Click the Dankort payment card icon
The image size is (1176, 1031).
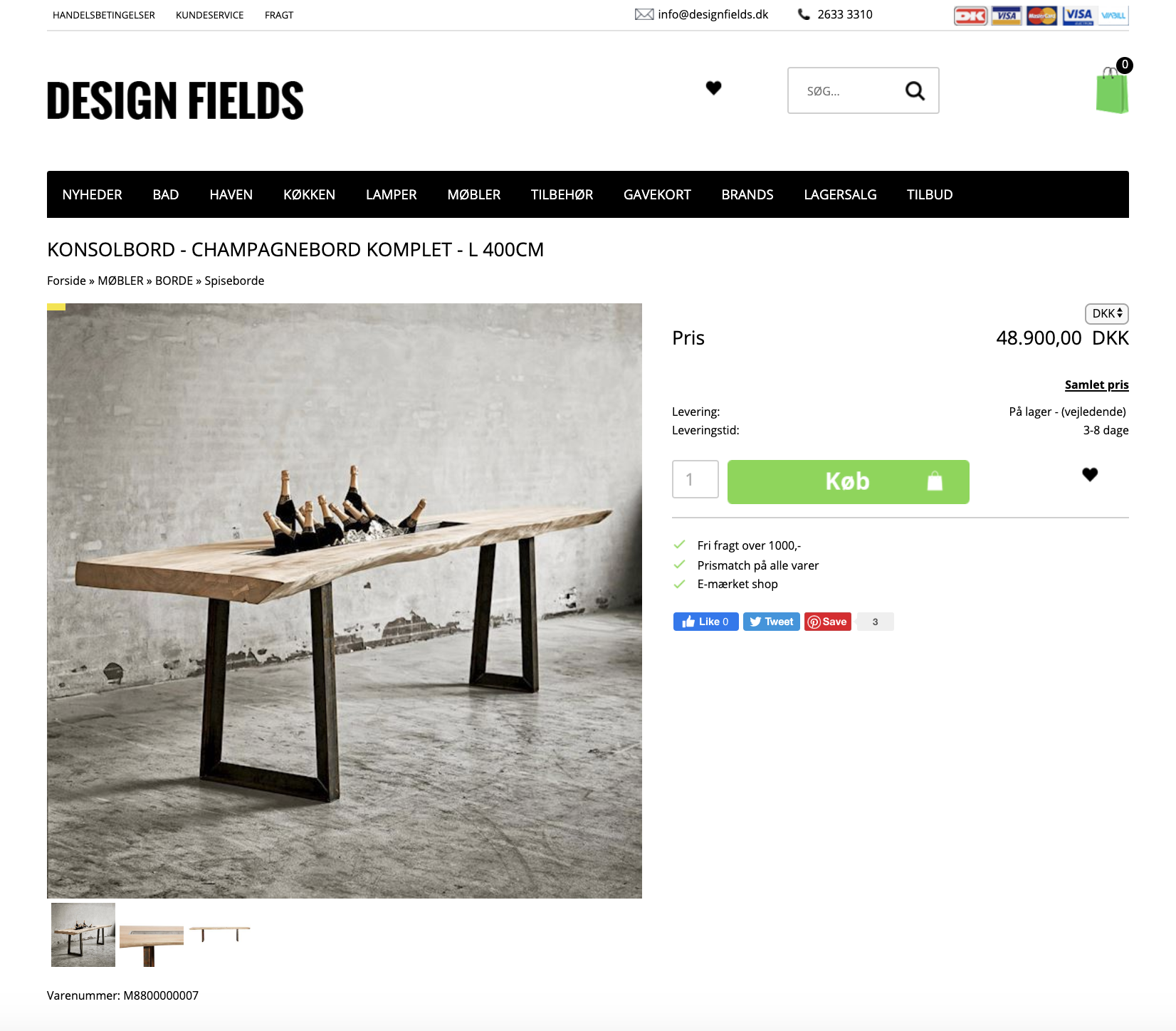click(x=970, y=16)
